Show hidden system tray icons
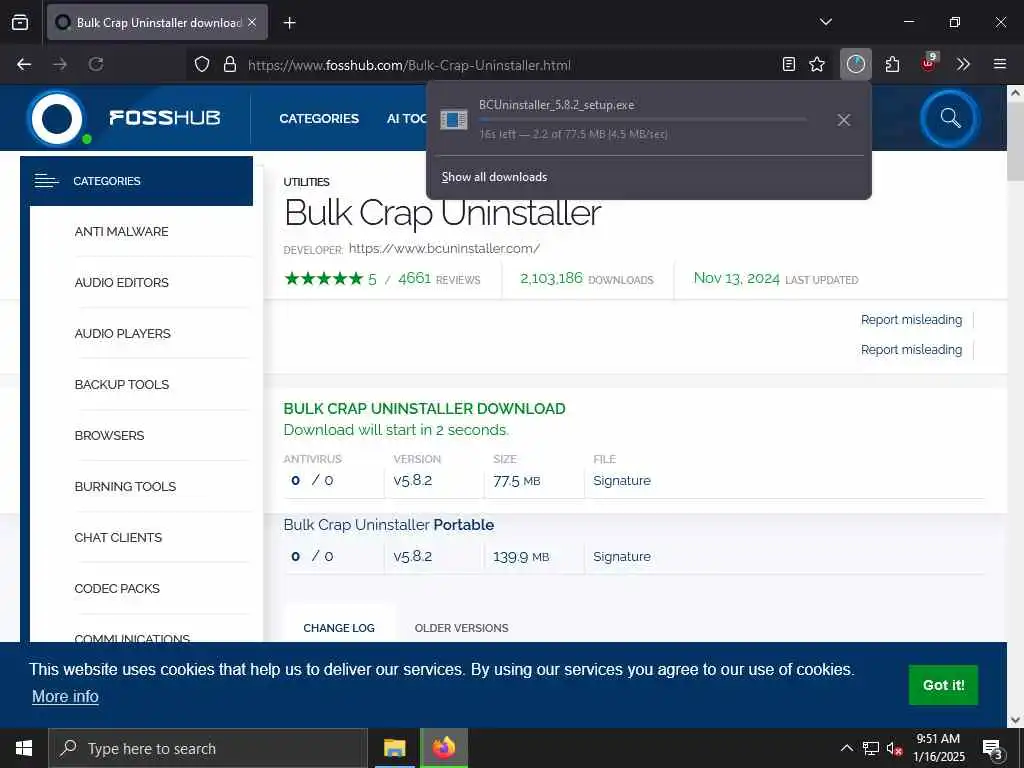This screenshot has height=768, width=1024. [846, 748]
